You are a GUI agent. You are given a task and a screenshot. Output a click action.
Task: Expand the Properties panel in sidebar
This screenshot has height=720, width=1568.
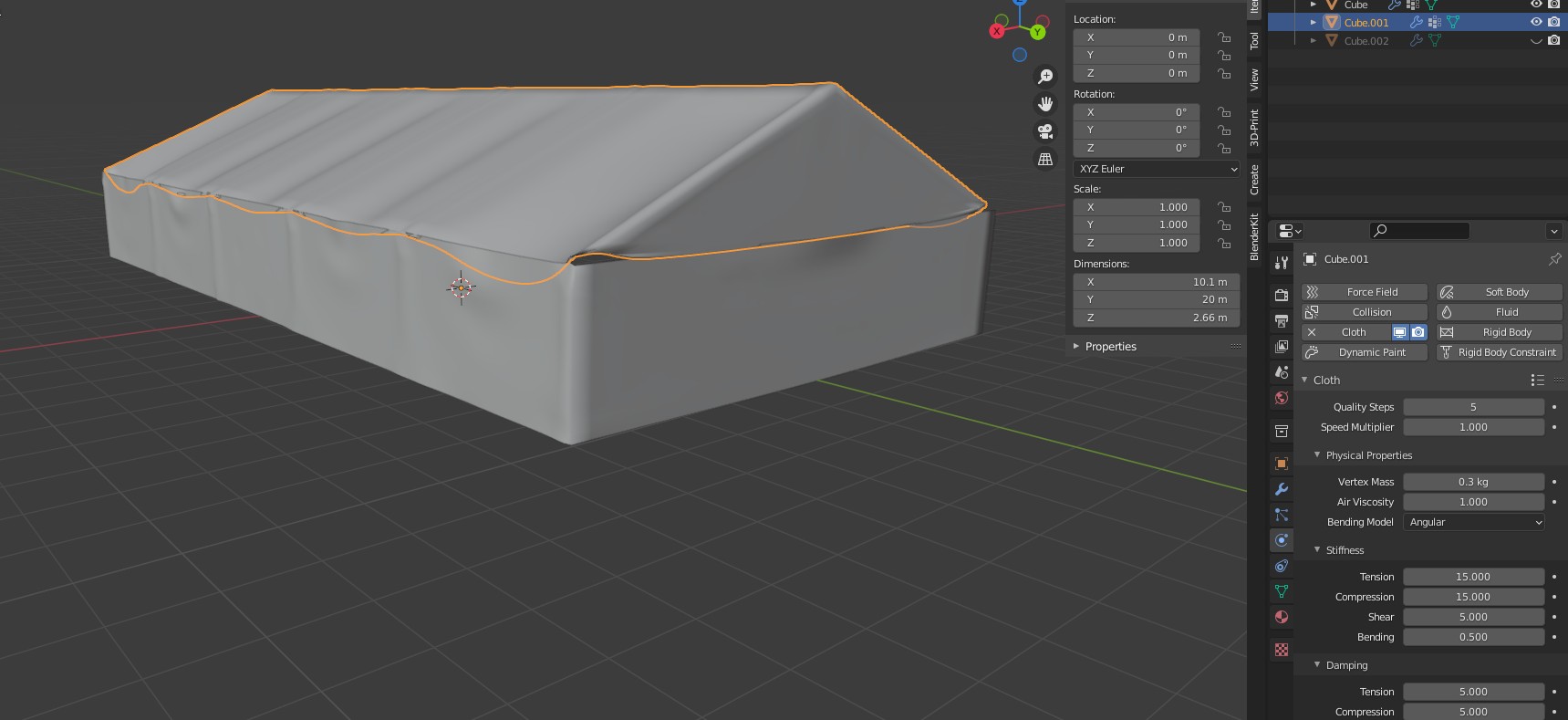click(1076, 346)
